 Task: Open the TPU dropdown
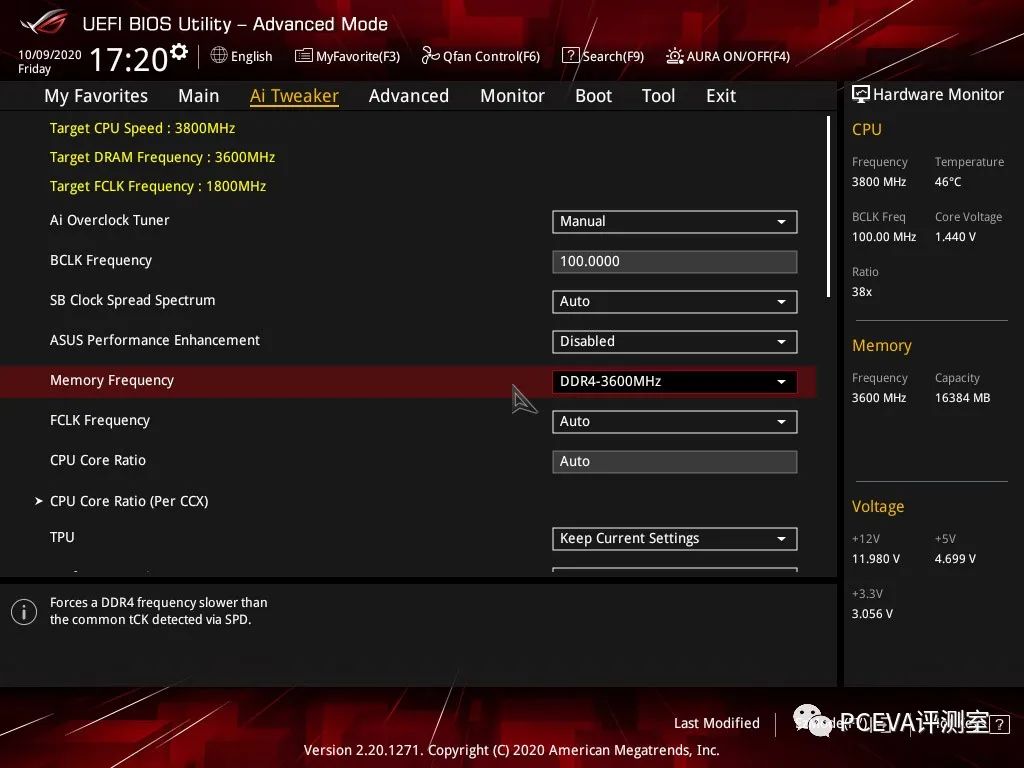[x=674, y=538]
